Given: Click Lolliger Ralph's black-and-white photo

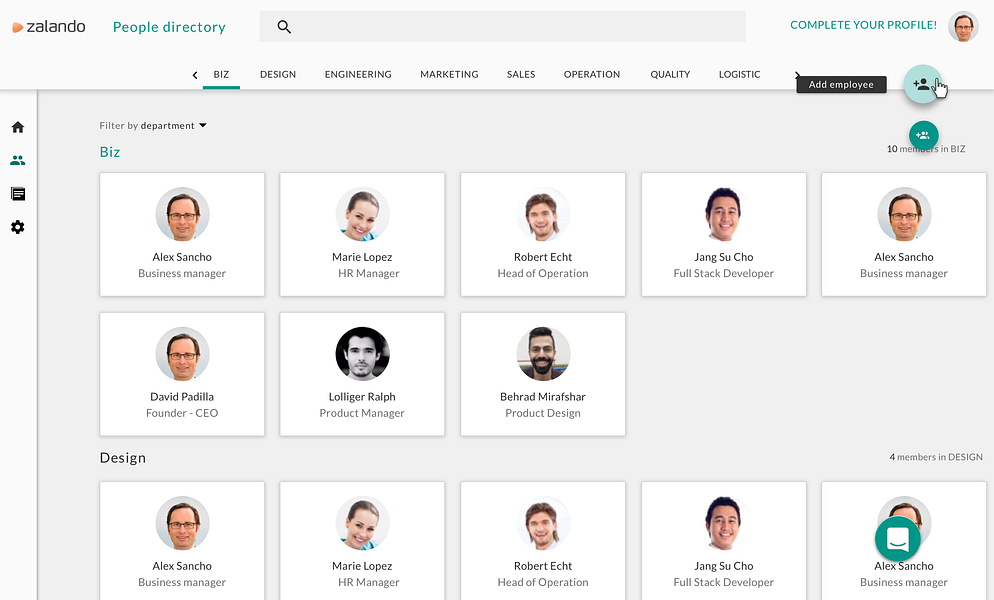Looking at the screenshot, I should point(362,354).
